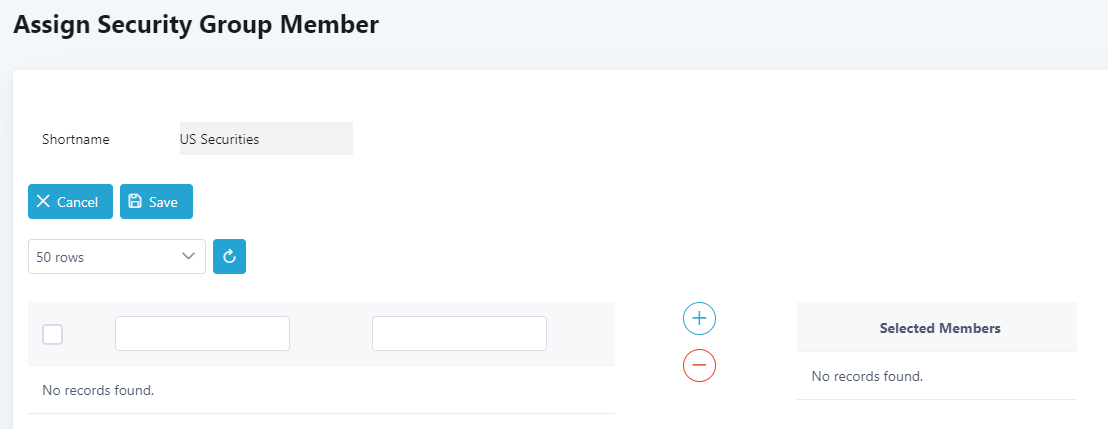The width and height of the screenshot is (1108, 429).
Task: Toggle the select-all checkbox in table header
Action: click(53, 334)
